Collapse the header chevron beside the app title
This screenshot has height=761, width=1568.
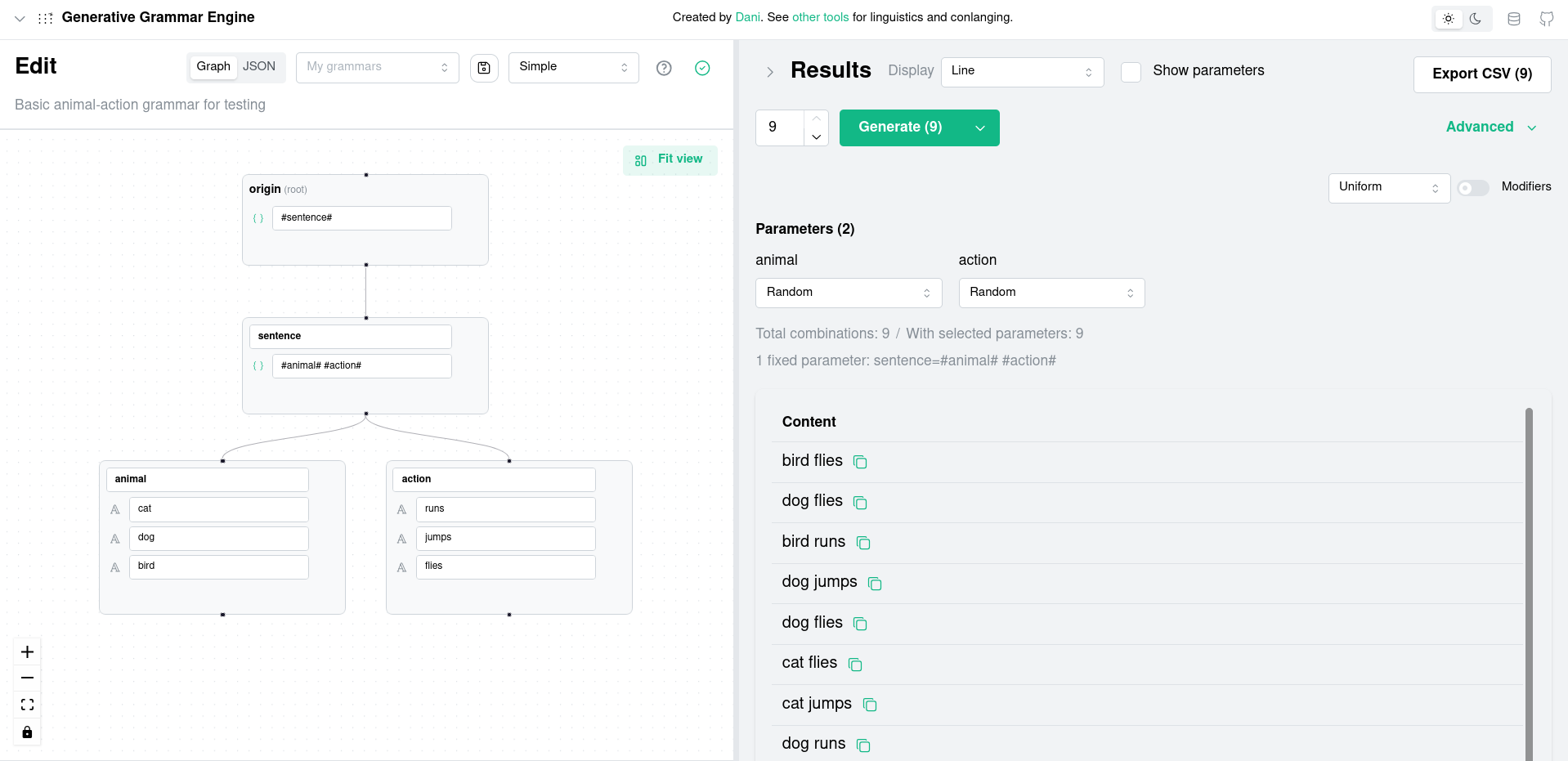pos(20,18)
